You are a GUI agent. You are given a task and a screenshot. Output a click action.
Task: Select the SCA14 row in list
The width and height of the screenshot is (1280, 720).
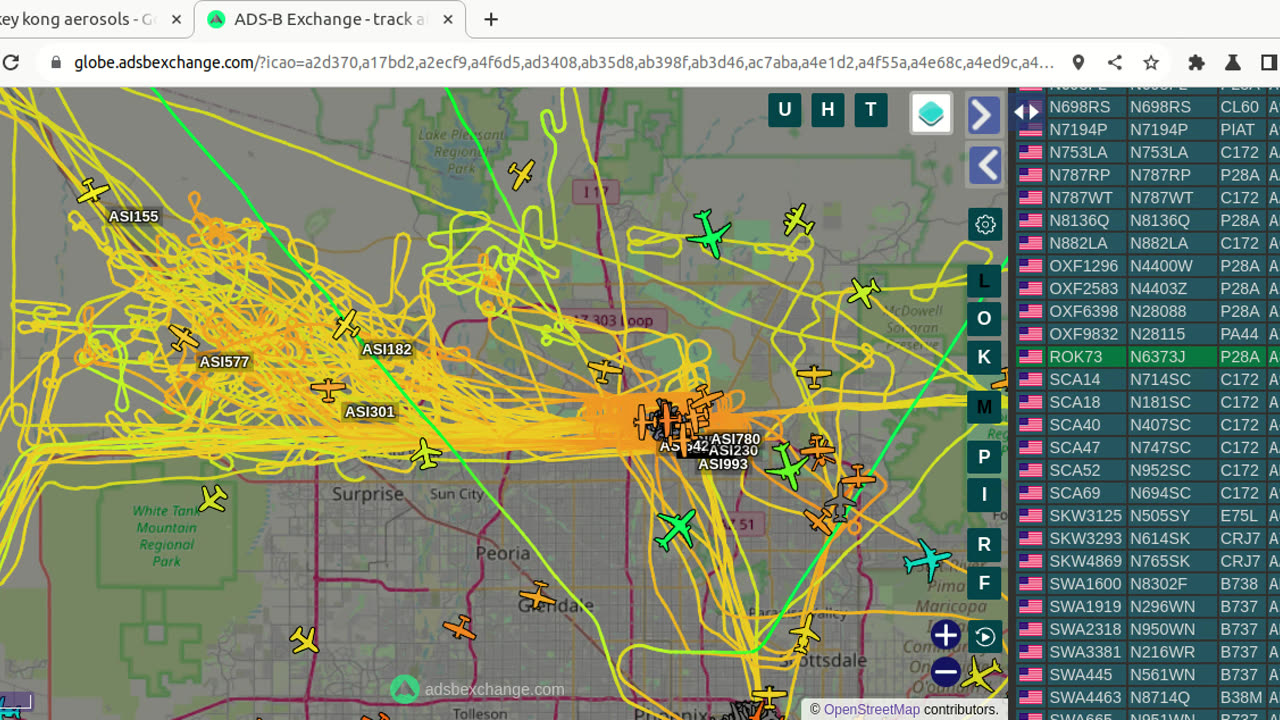pos(1148,379)
